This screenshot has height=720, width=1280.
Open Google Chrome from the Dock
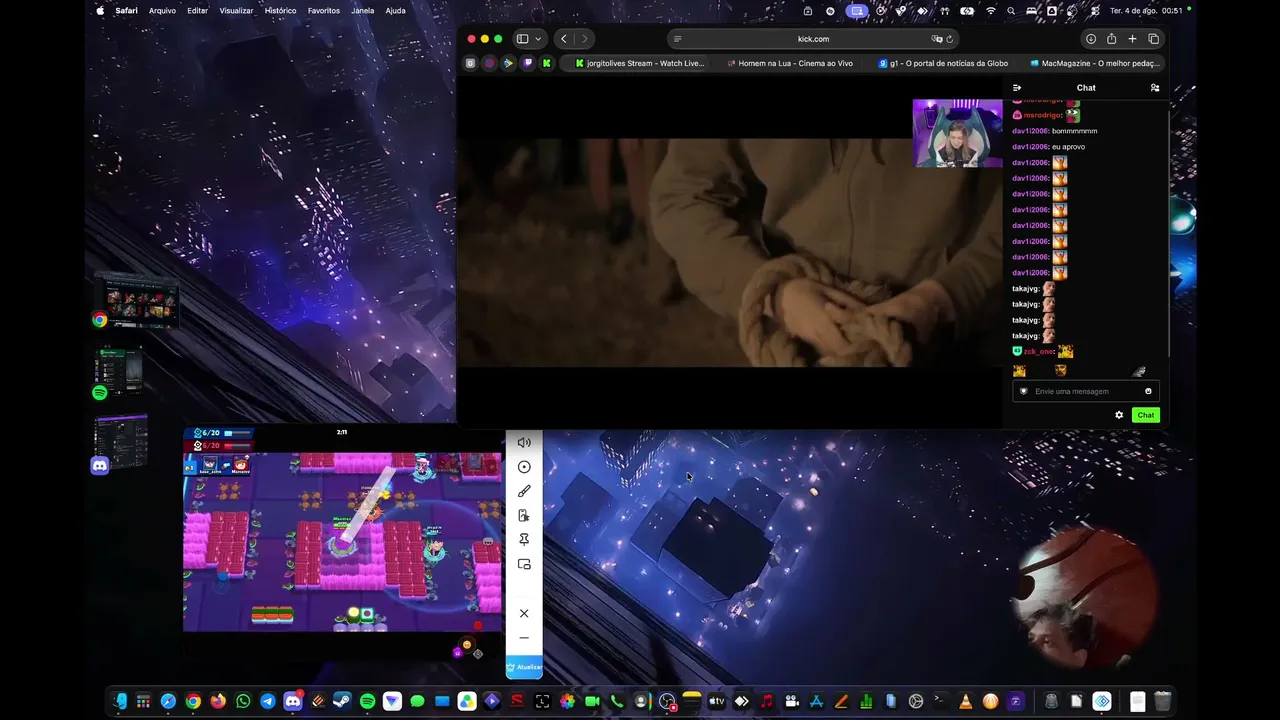pyautogui.click(x=193, y=701)
